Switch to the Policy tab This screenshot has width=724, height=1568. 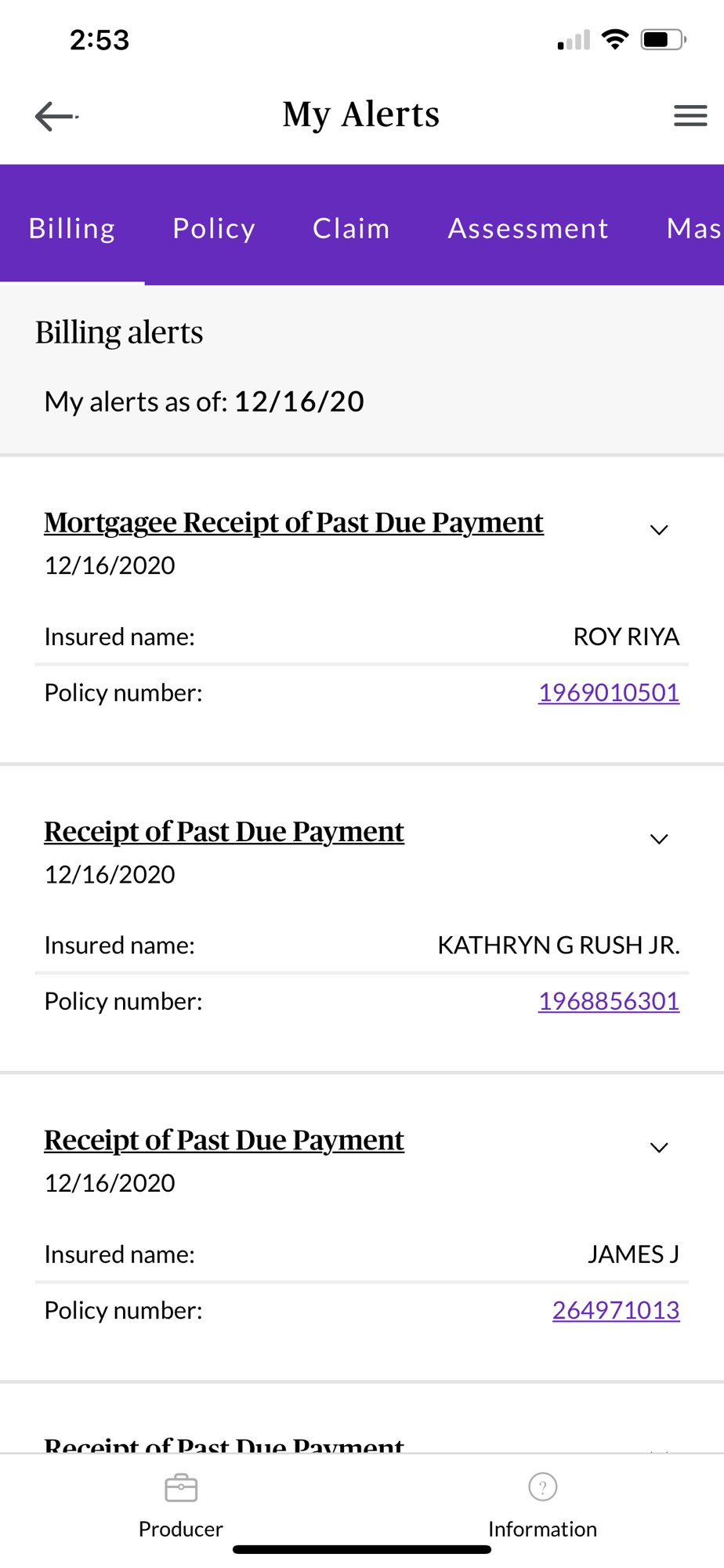pos(214,228)
